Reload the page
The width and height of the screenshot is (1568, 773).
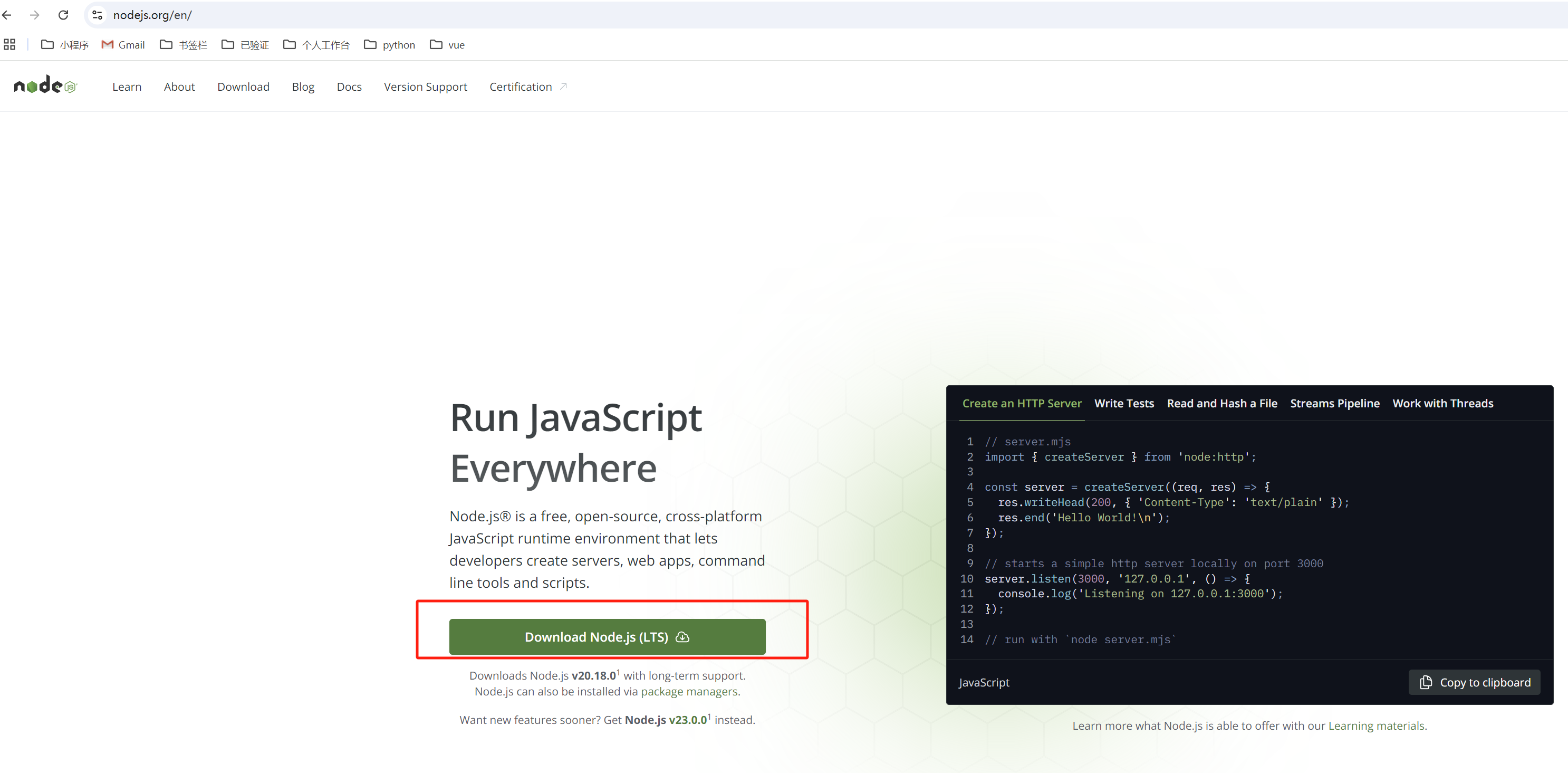63,15
